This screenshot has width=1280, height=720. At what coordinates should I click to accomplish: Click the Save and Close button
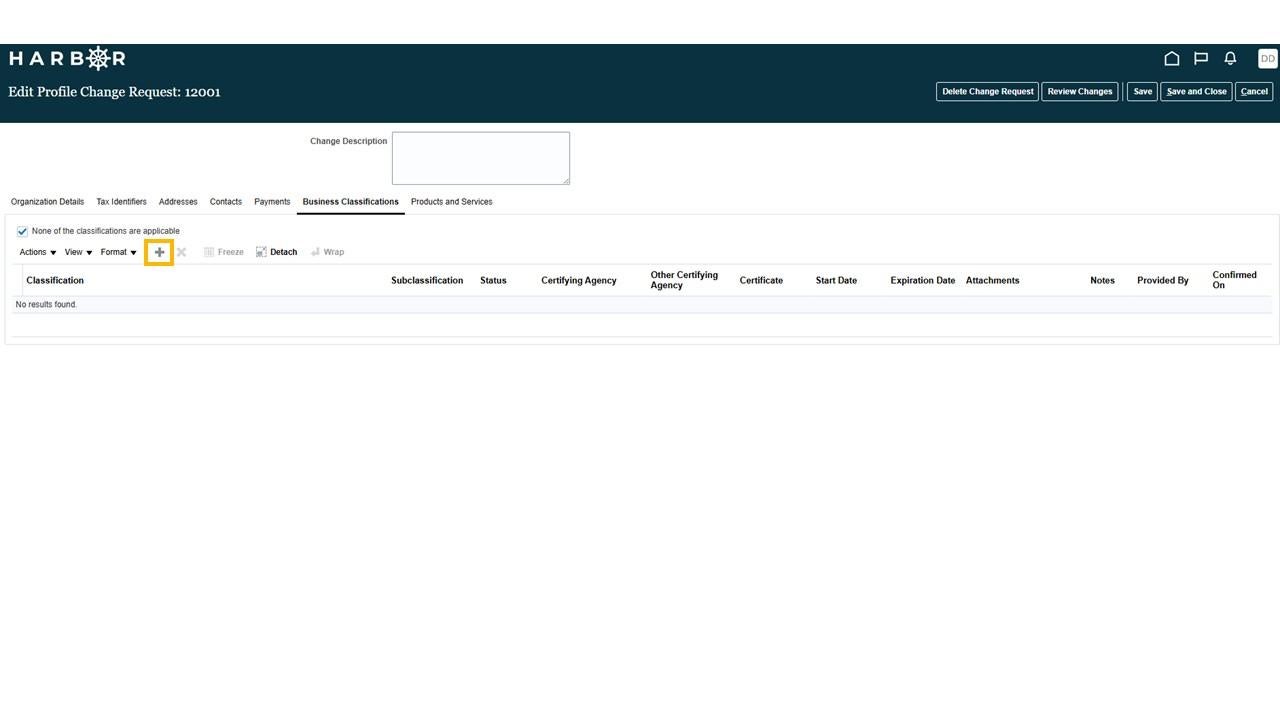(1196, 91)
